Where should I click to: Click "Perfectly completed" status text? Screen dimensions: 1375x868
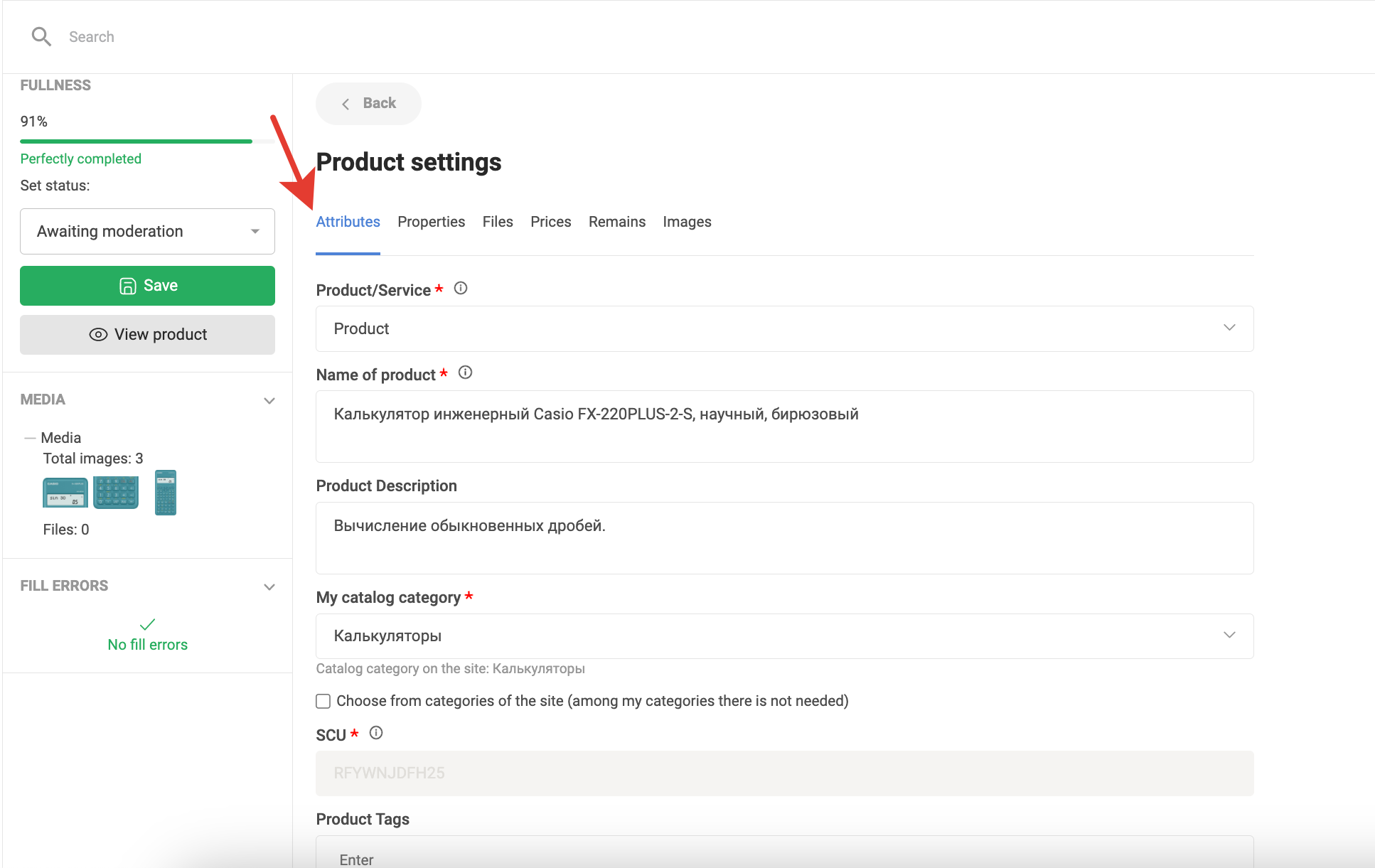point(81,159)
